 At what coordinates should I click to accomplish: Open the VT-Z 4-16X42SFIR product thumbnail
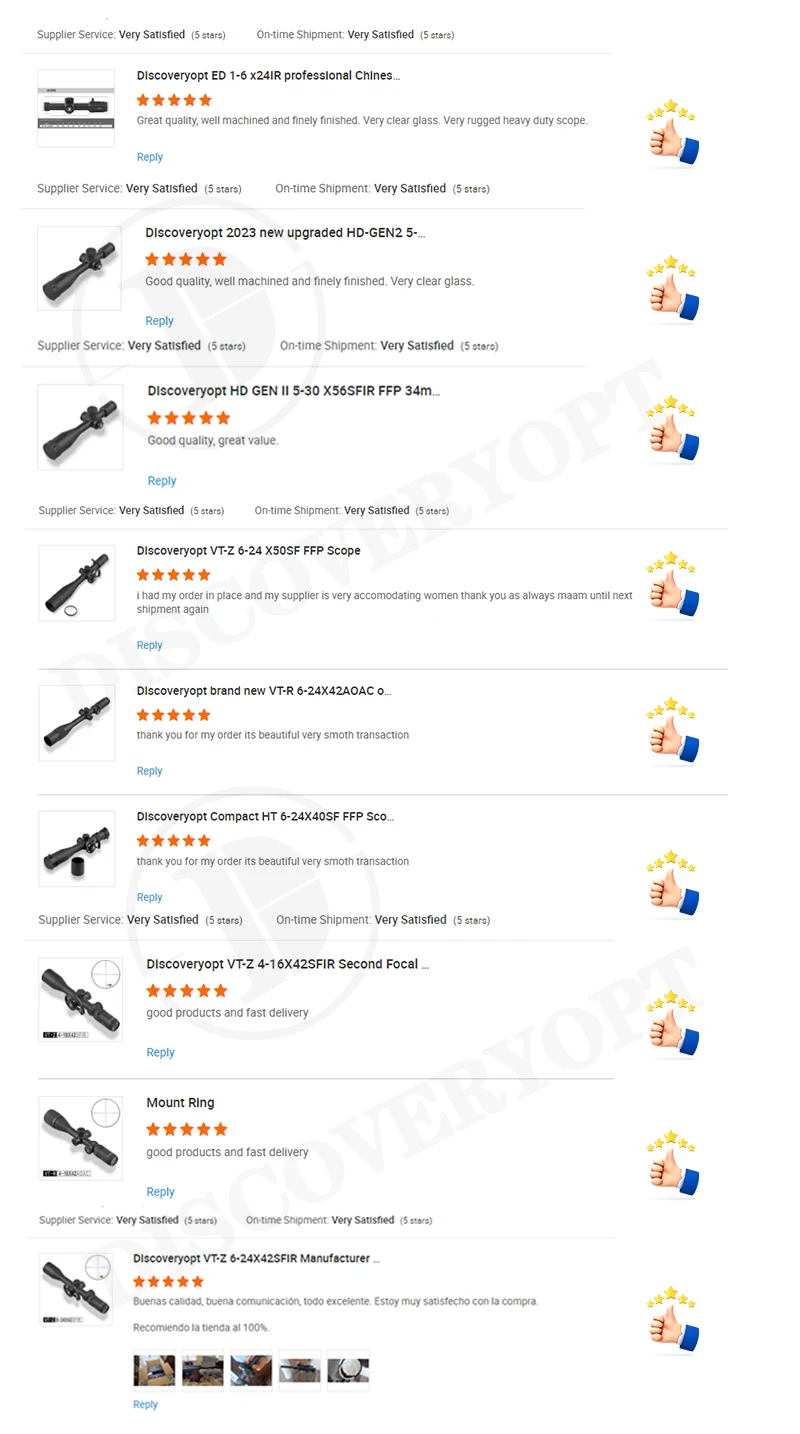80,1000
